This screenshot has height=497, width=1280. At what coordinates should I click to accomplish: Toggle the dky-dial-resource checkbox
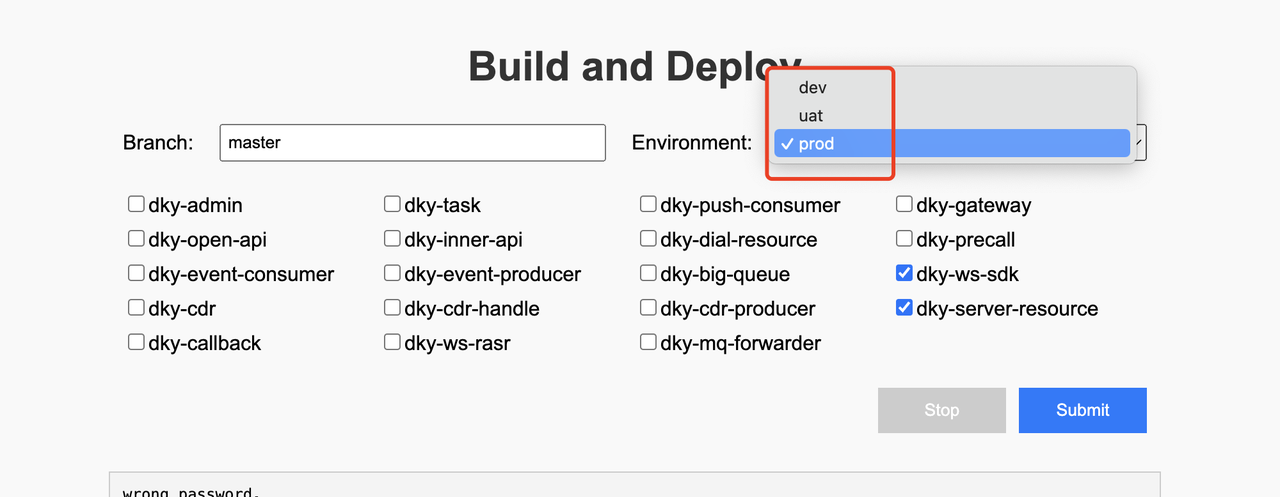point(649,239)
